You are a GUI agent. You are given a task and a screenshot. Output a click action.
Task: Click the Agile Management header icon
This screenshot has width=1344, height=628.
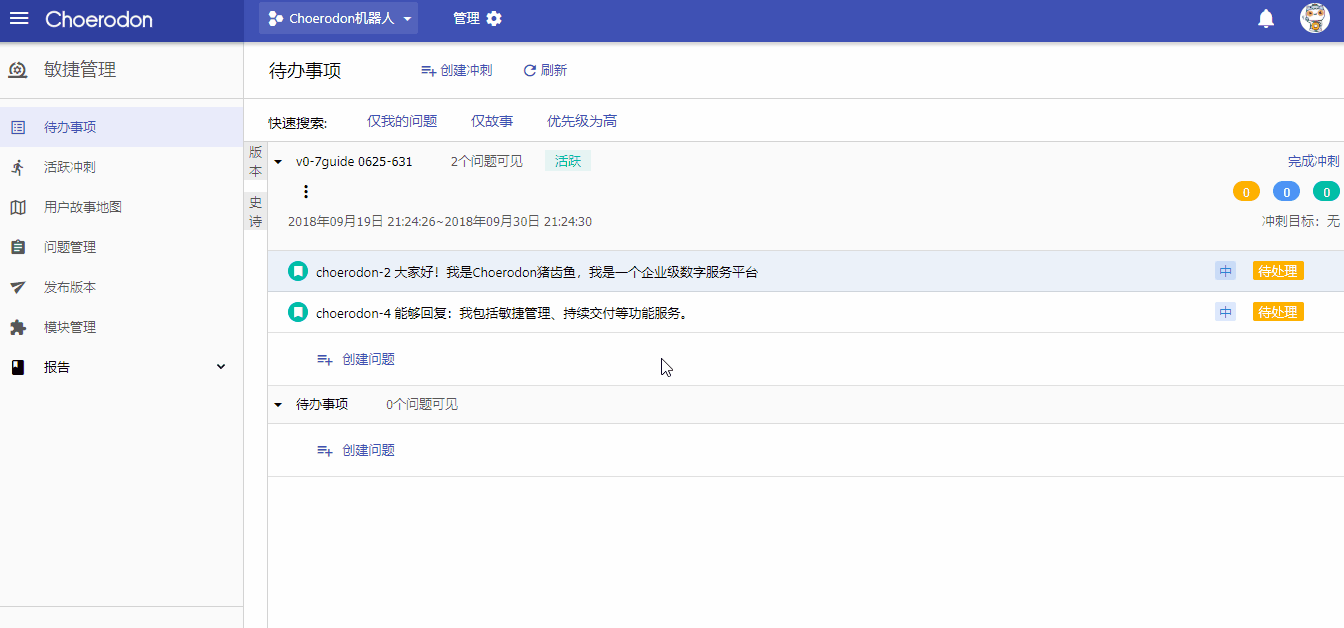click(18, 70)
